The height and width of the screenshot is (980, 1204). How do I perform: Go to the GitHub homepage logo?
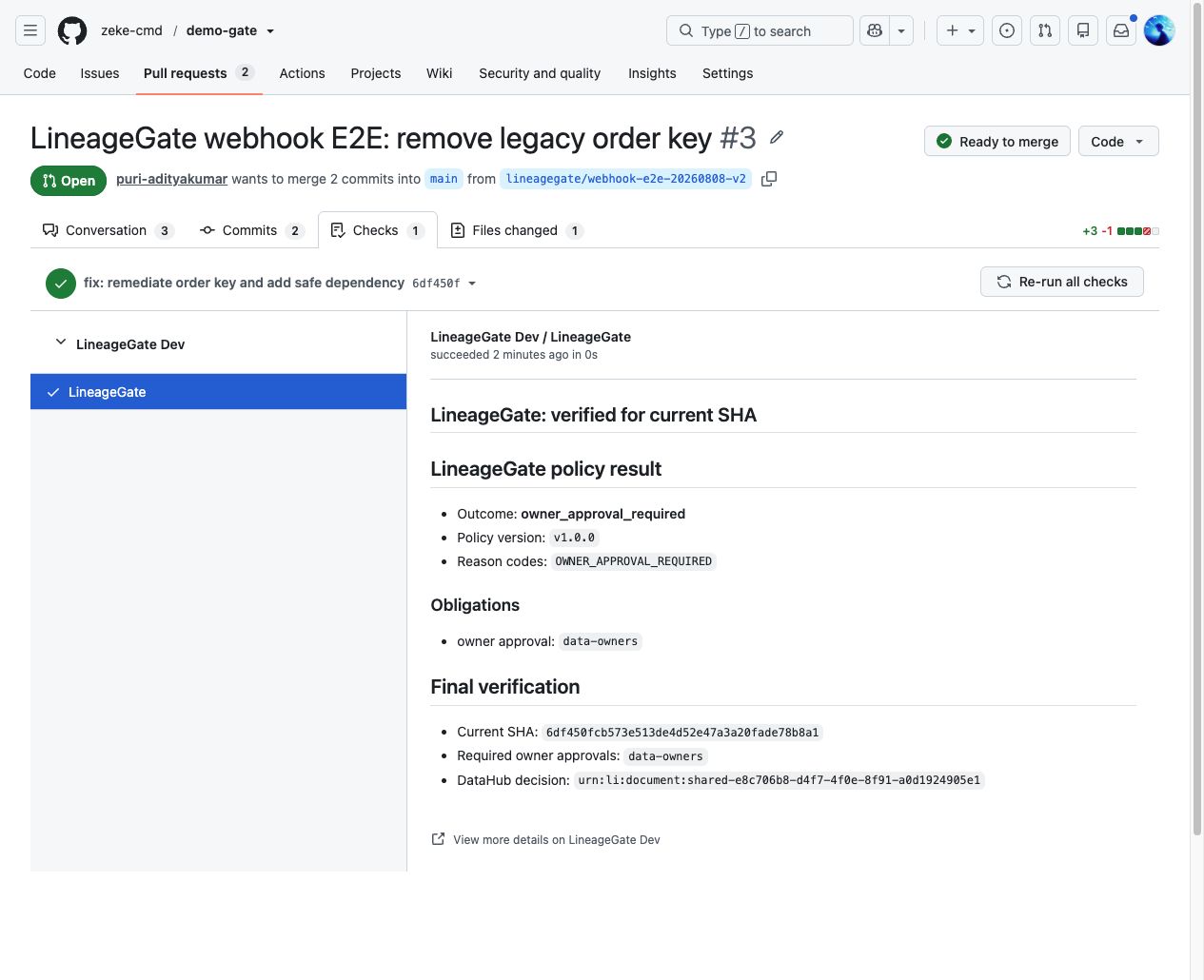72,30
